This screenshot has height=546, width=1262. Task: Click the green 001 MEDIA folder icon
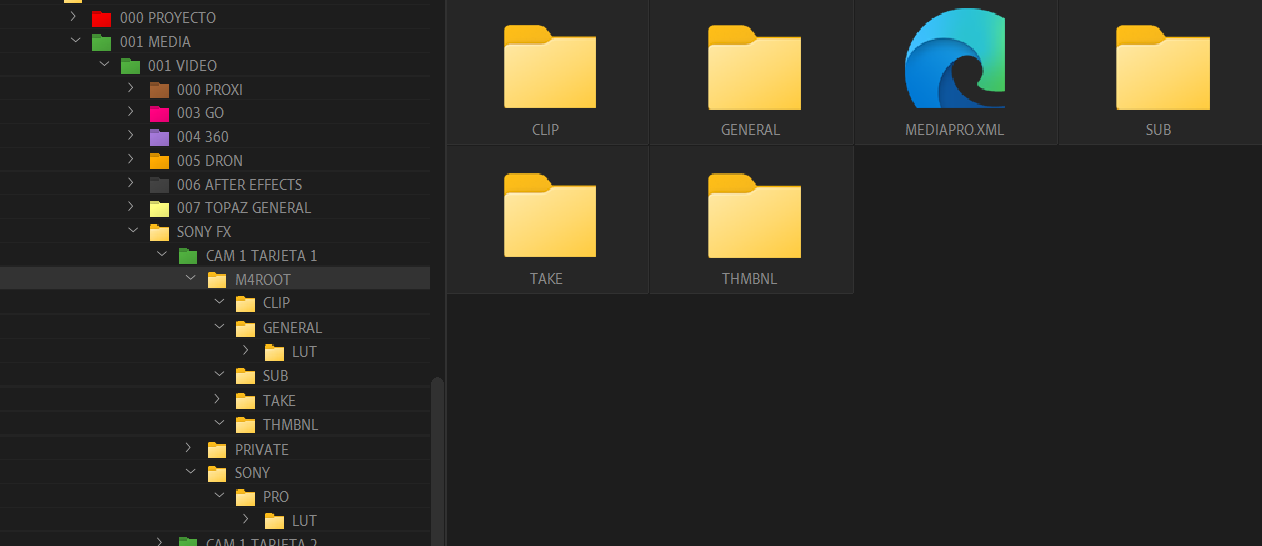pos(101,42)
